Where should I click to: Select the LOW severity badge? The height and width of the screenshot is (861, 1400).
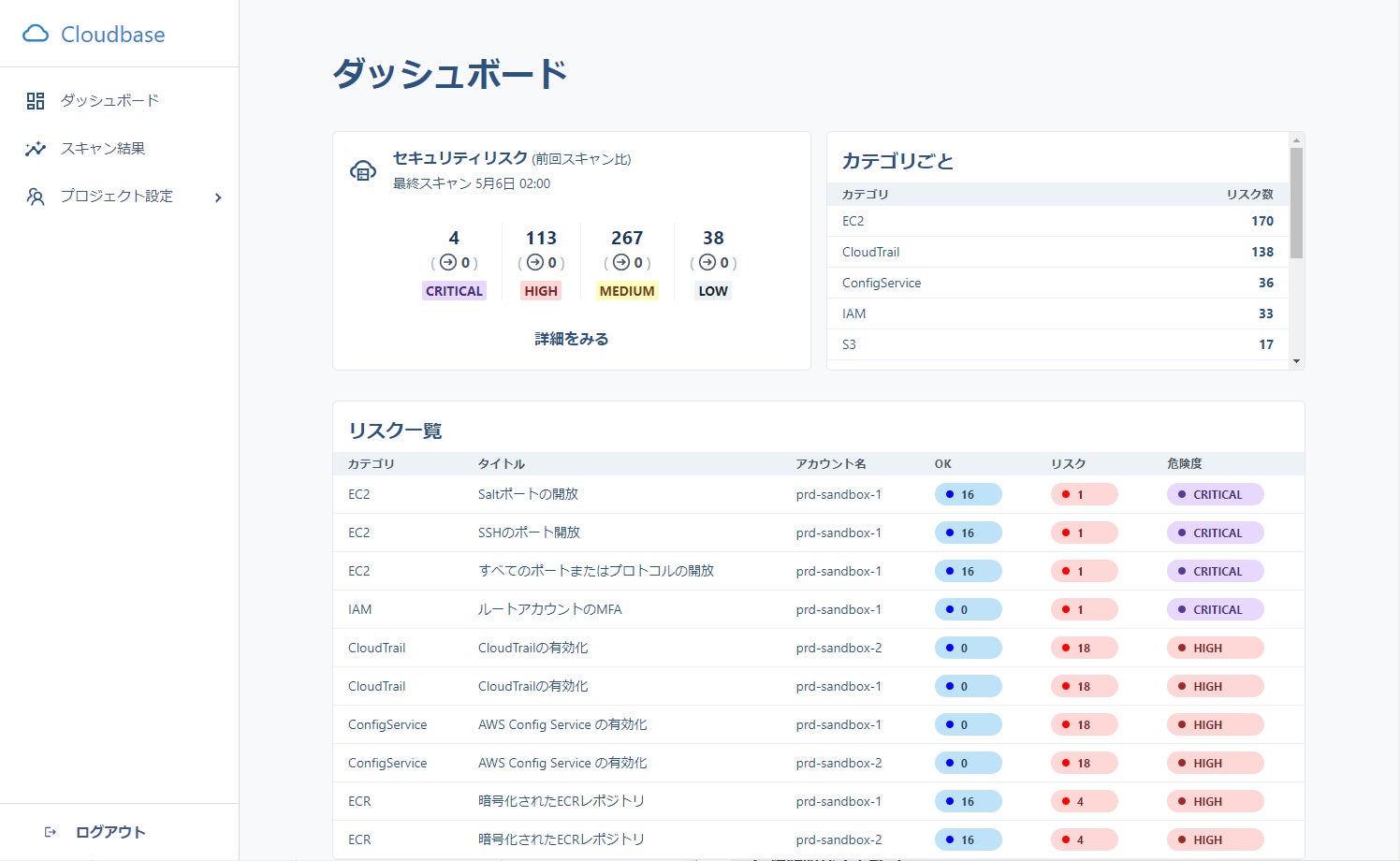[713, 291]
